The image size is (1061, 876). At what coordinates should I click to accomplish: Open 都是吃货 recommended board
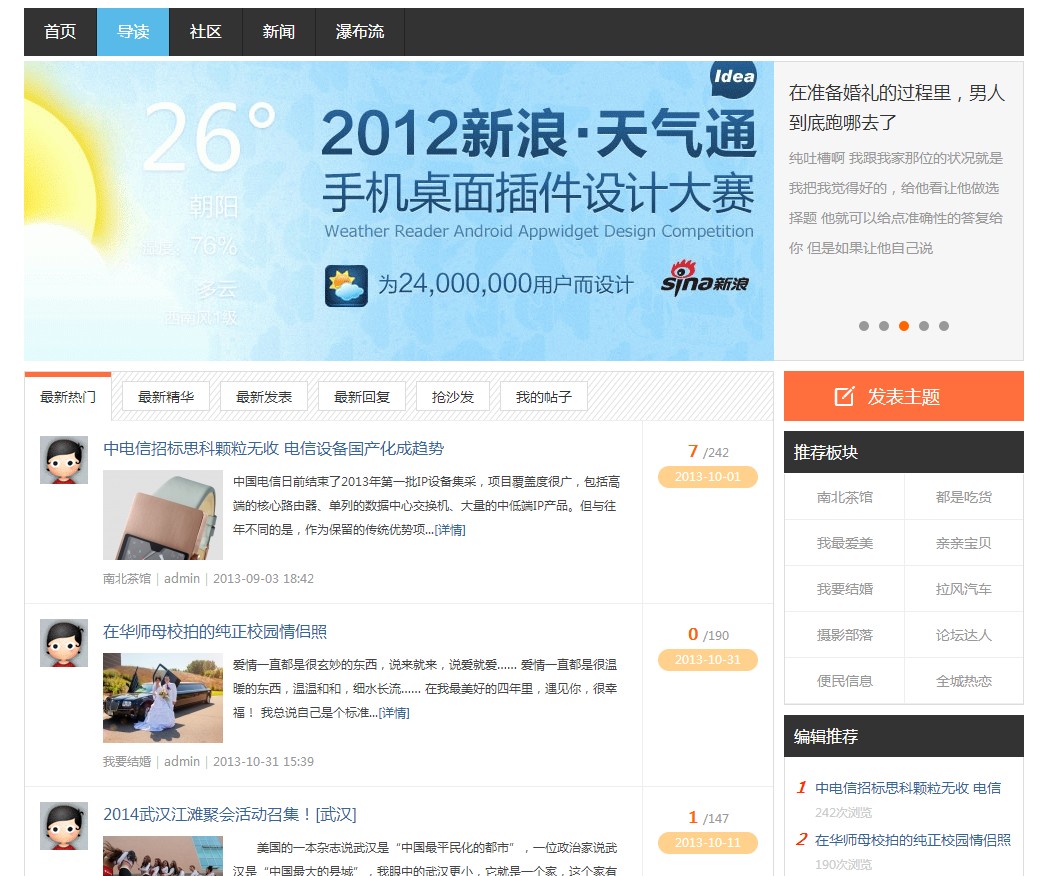click(x=964, y=497)
